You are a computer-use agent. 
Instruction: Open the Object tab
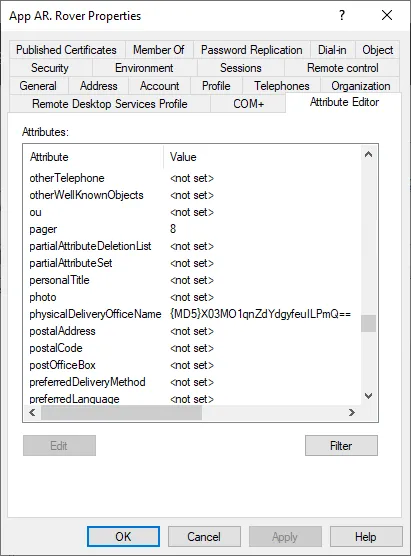pyautogui.click(x=378, y=50)
